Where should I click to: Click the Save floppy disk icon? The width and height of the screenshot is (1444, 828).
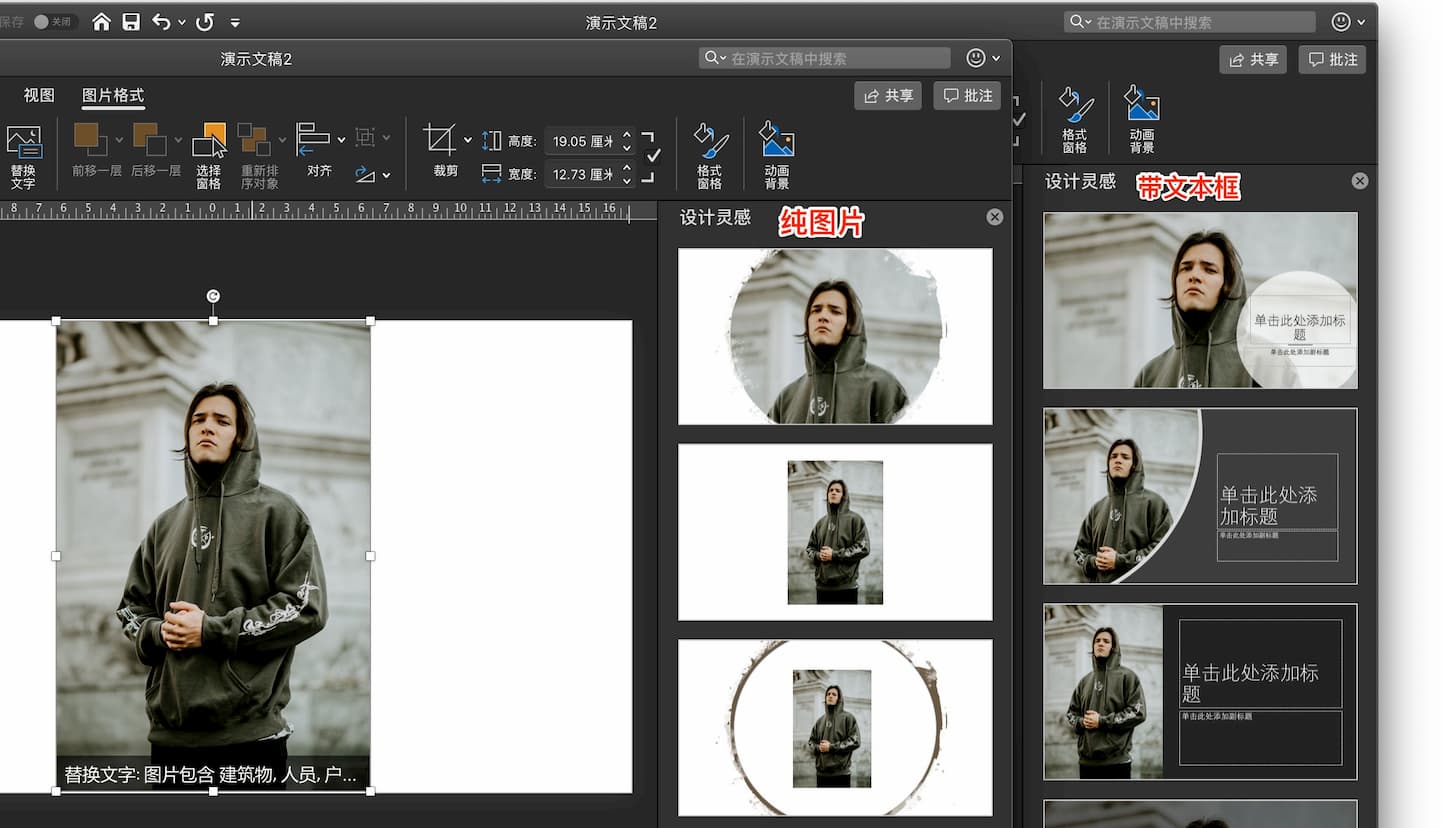tap(131, 22)
